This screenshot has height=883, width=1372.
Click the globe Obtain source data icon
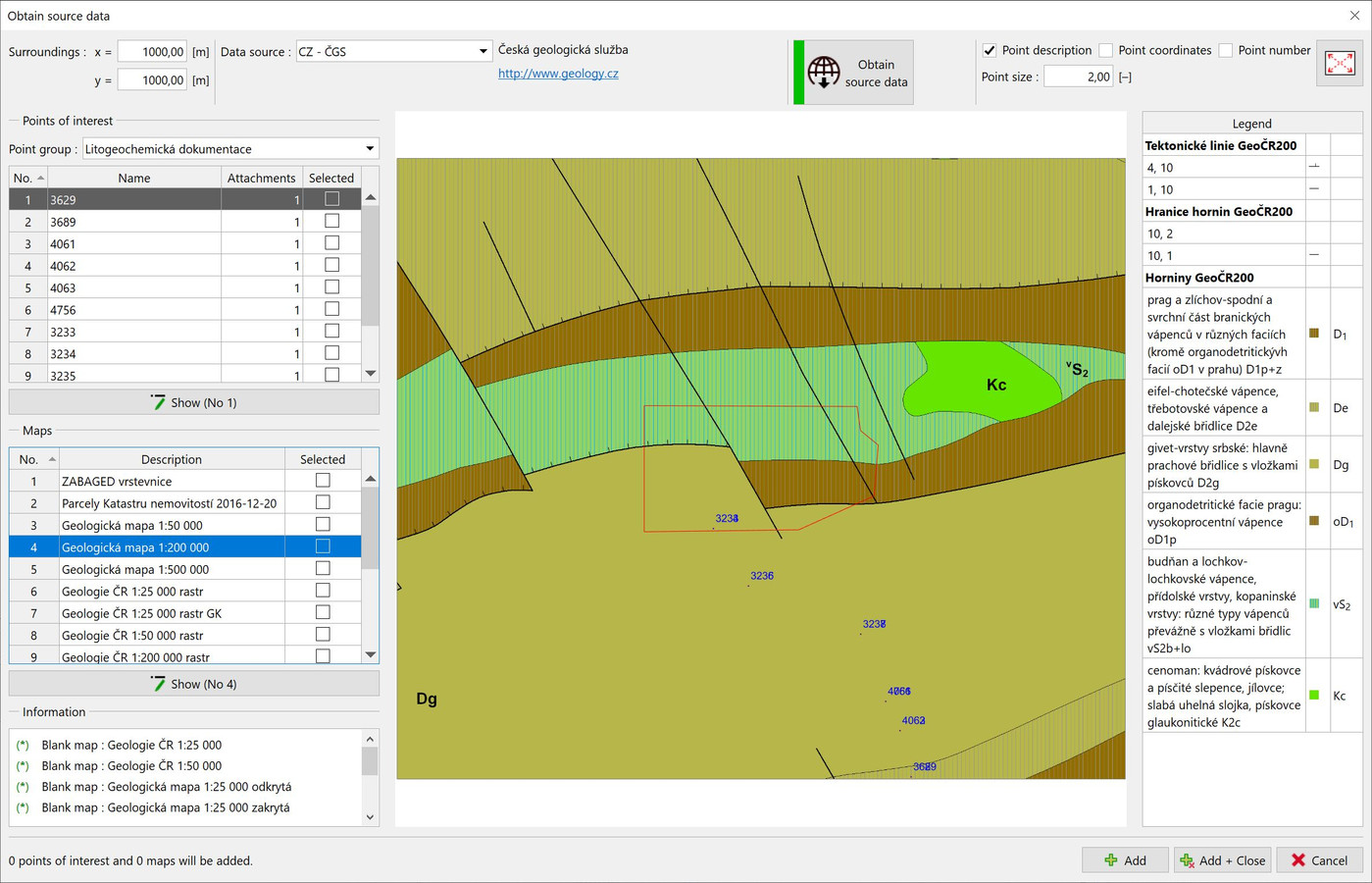click(824, 73)
